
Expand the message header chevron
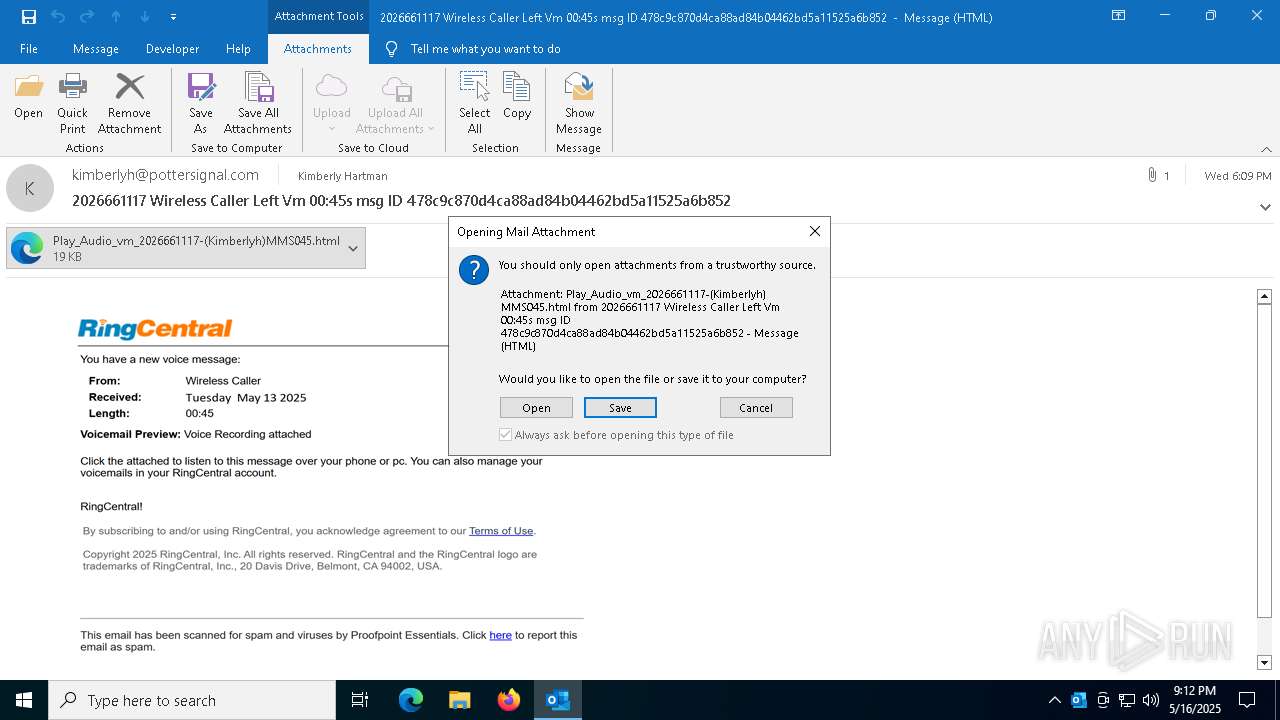click(x=1266, y=207)
